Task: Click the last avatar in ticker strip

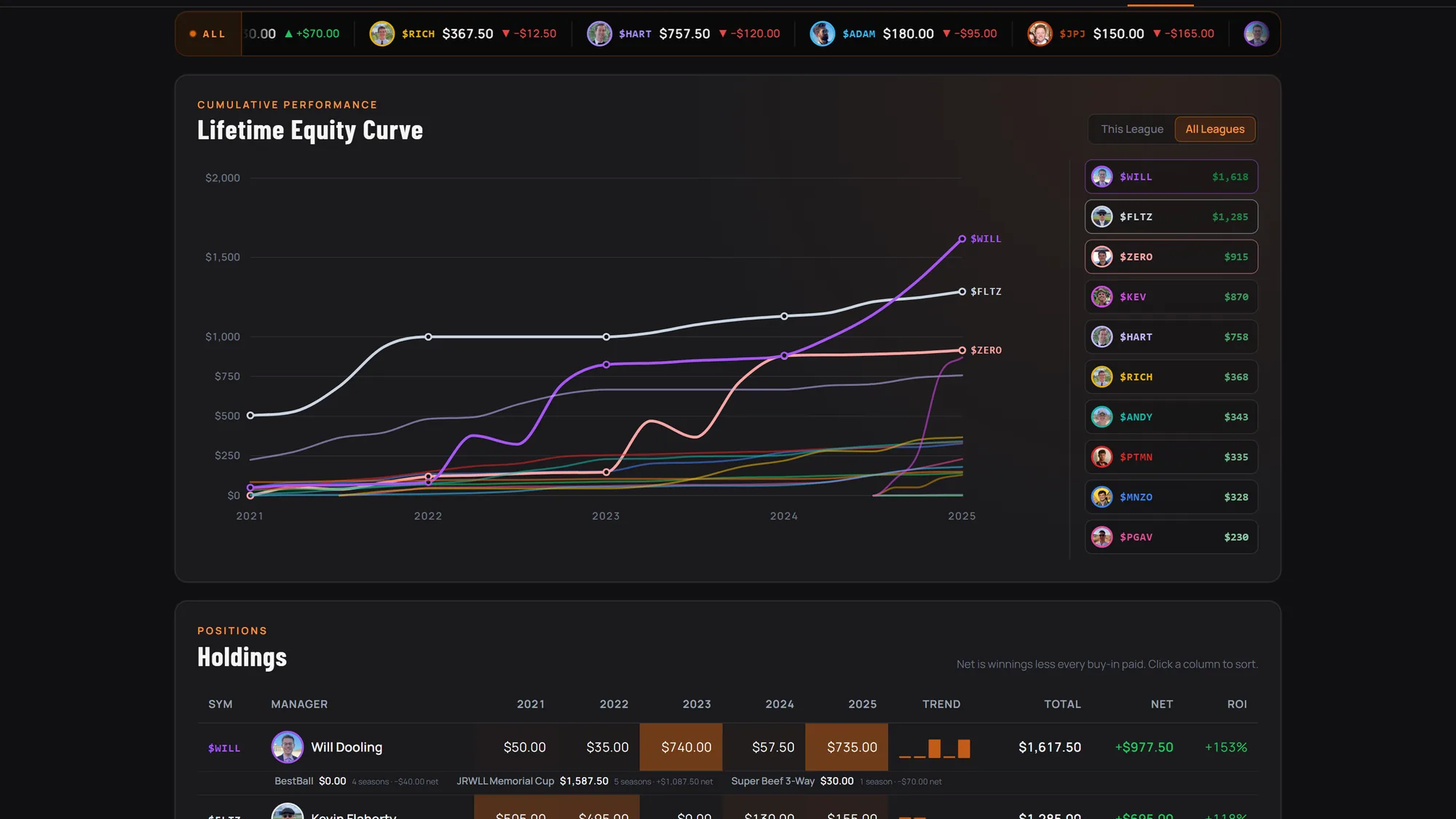Action: pyautogui.click(x=1256, y=33)
